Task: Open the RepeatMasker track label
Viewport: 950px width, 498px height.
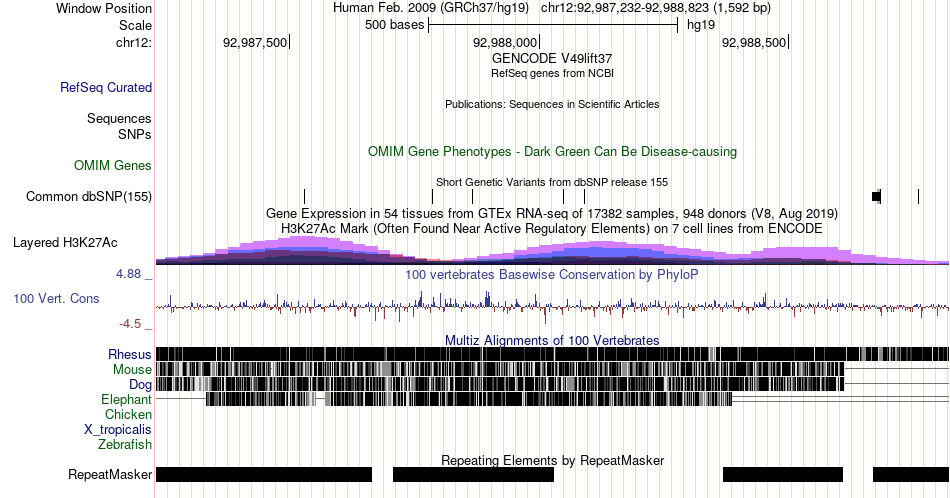Action: 110,474
